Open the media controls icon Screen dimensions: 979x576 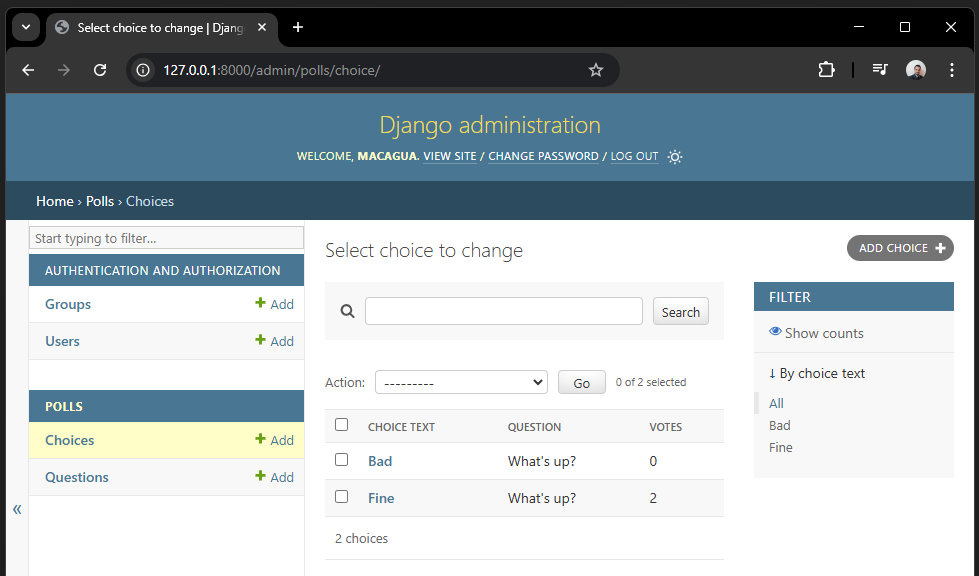pyautogui.click(x=880, y=70)
